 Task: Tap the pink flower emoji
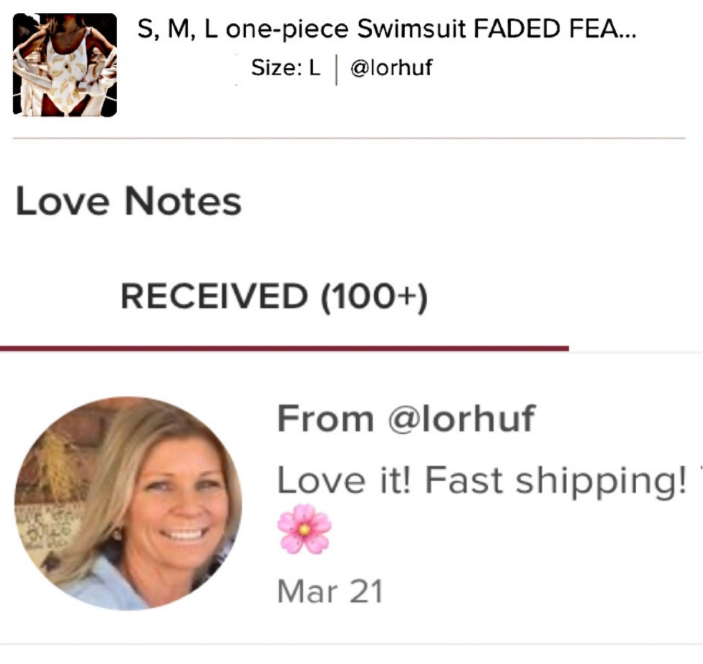pyautogui.click(x=304, y=529)
